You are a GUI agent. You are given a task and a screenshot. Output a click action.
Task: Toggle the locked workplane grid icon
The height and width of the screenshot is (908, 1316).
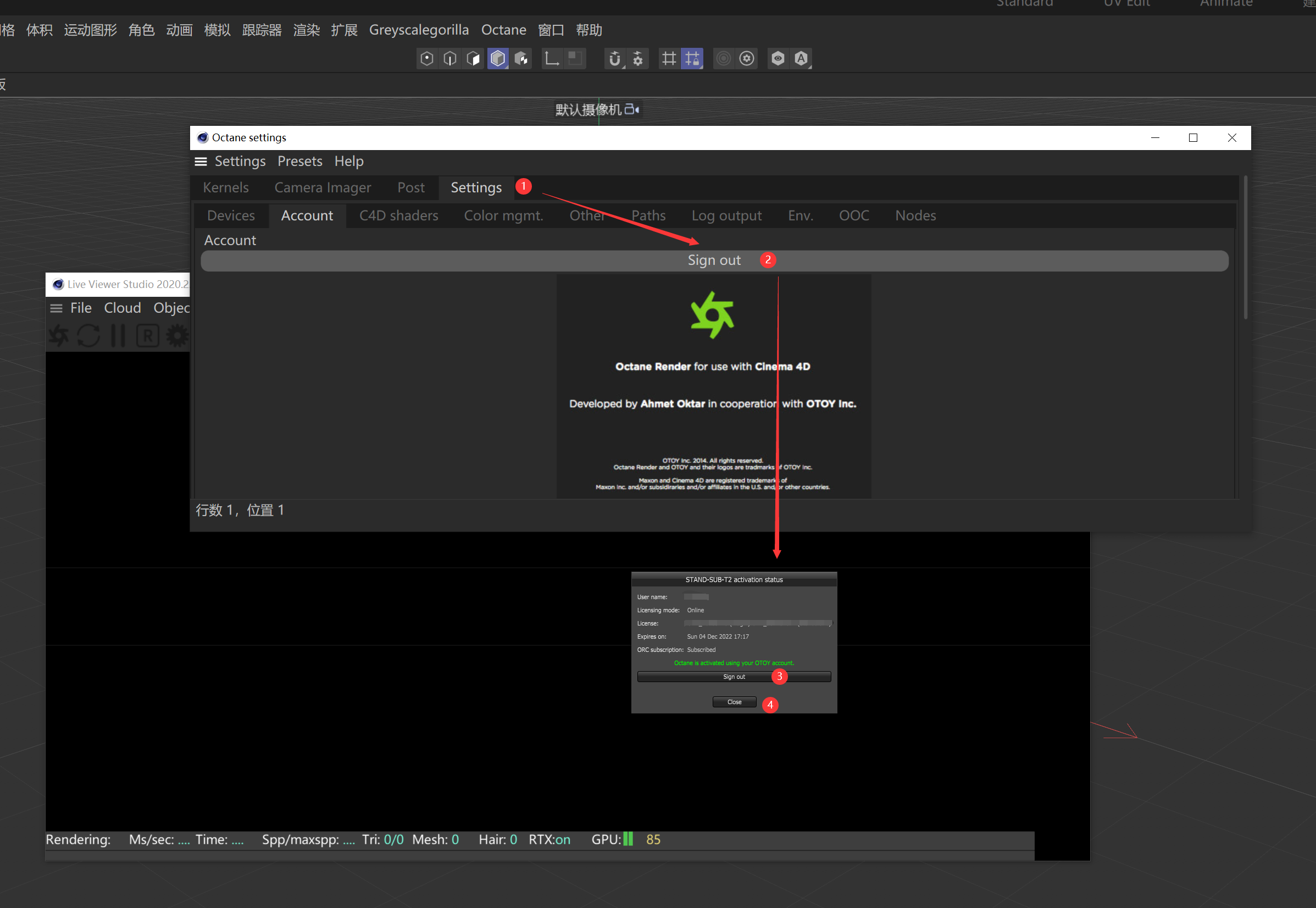pyautogui.click(x=692, y=59)
